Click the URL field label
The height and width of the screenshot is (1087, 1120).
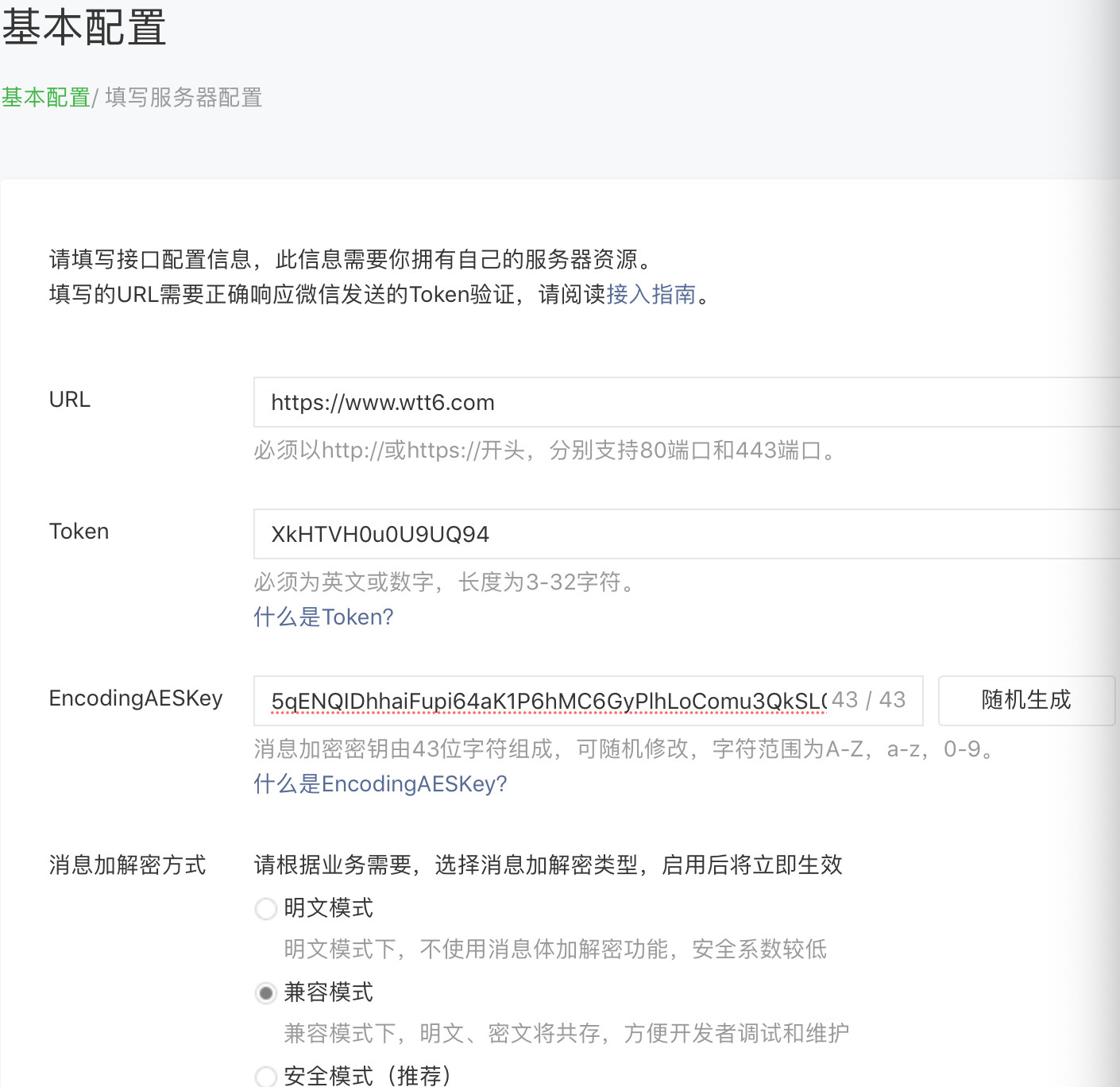pos(69,400)
